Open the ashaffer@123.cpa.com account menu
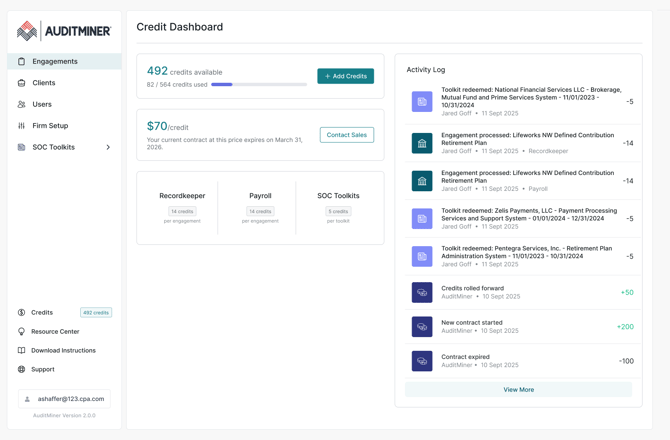 (x=64, y=399)
